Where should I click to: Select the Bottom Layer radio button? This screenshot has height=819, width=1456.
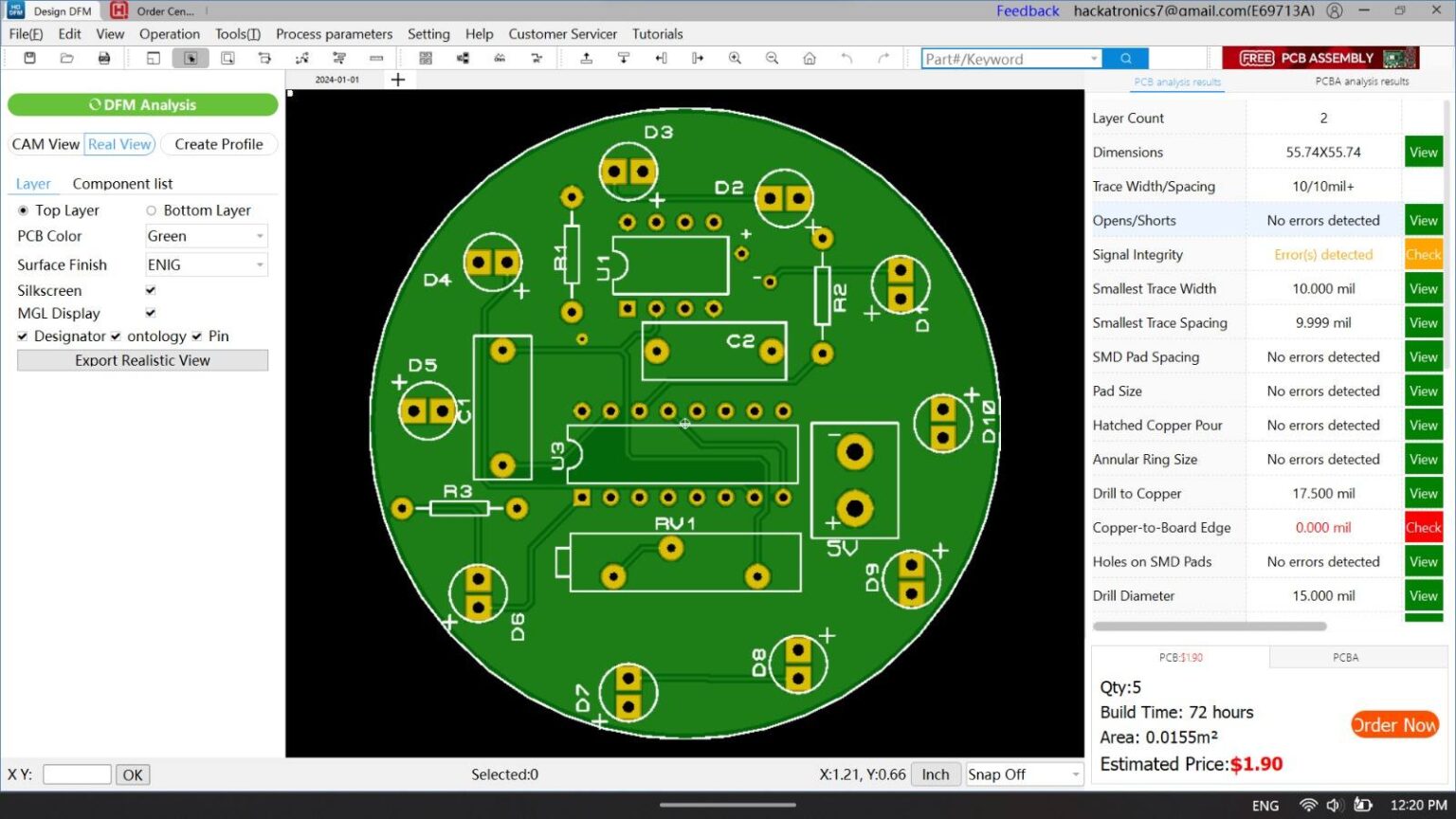coord(152,209)
